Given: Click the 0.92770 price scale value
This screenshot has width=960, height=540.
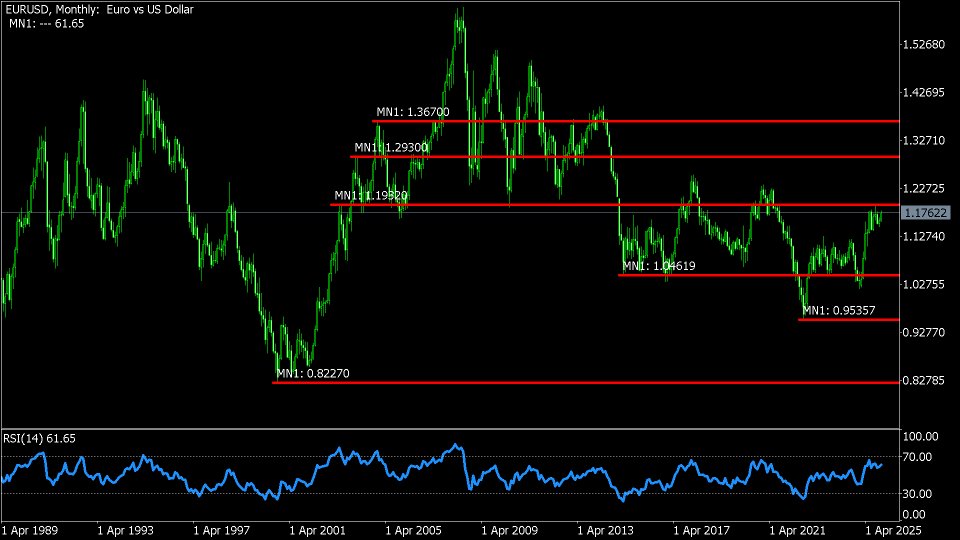Looking at the screenshot, I should [x=924, y=332].
